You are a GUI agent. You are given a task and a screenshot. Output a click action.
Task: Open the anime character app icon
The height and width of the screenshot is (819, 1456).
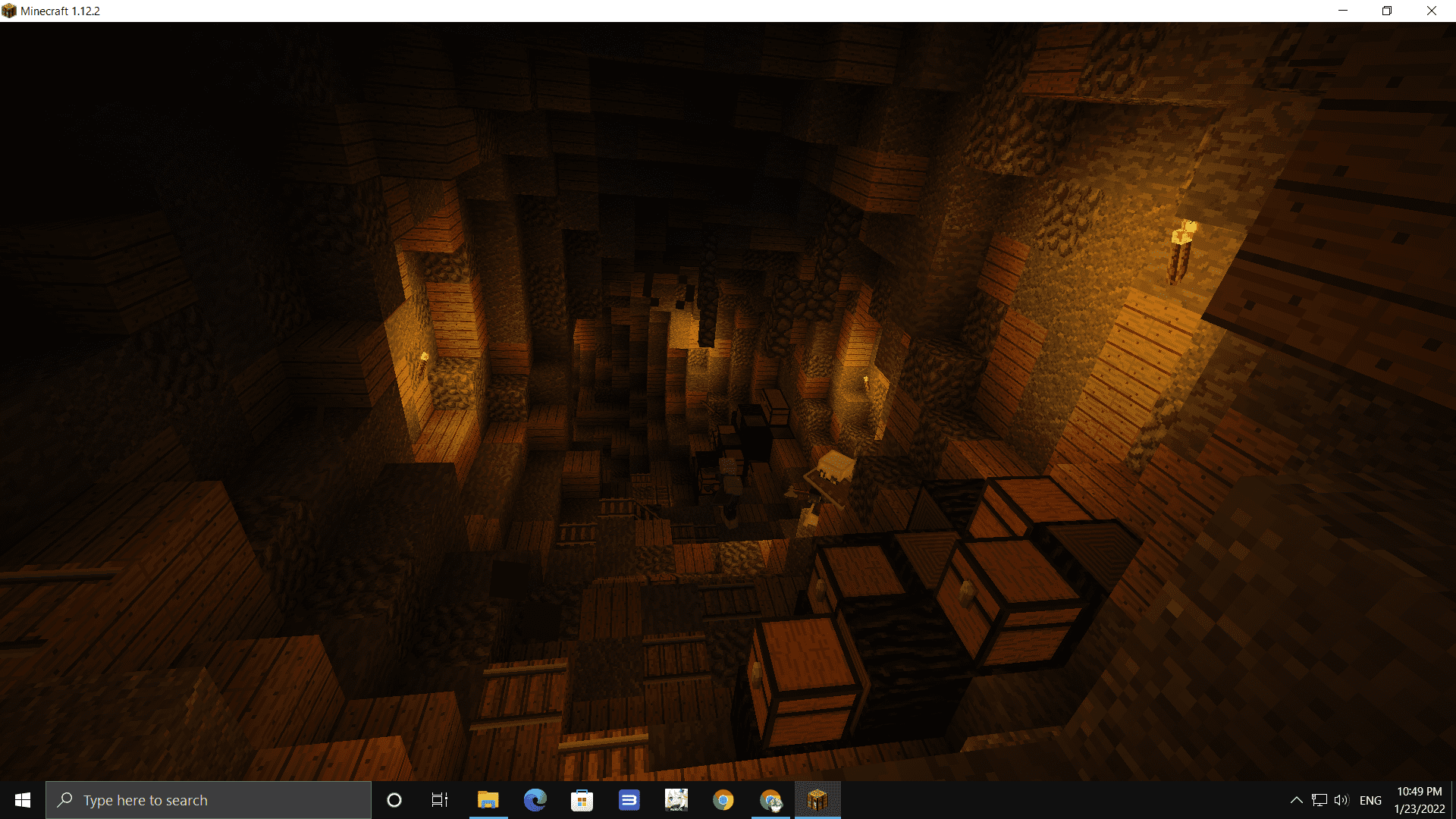tap(676, 800)
